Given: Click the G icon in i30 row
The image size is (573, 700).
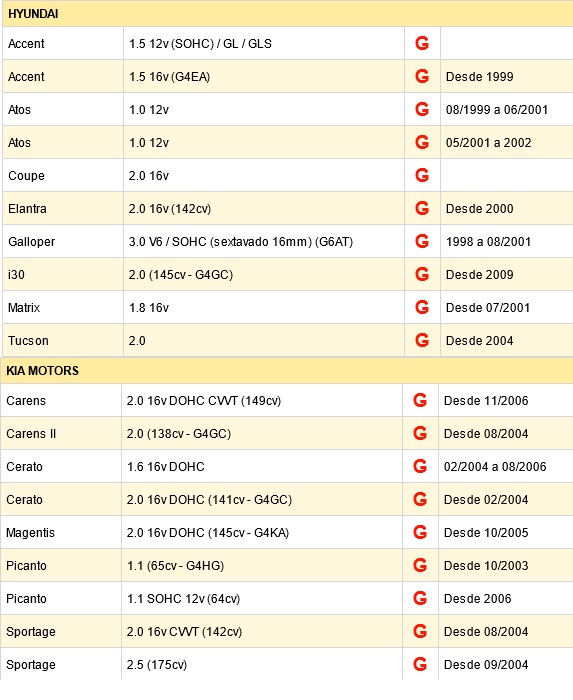Looking at the screenshot, I should pyautogui.click(x=422, y=275).
